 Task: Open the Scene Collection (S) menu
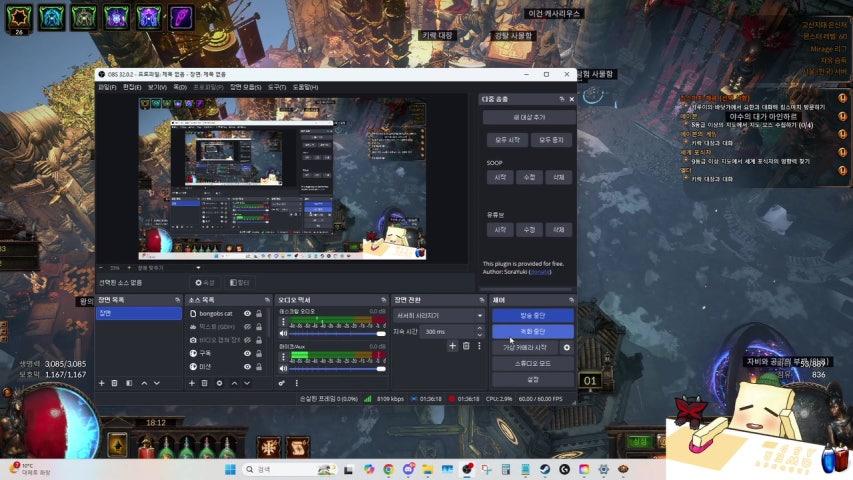pos(245,87)
